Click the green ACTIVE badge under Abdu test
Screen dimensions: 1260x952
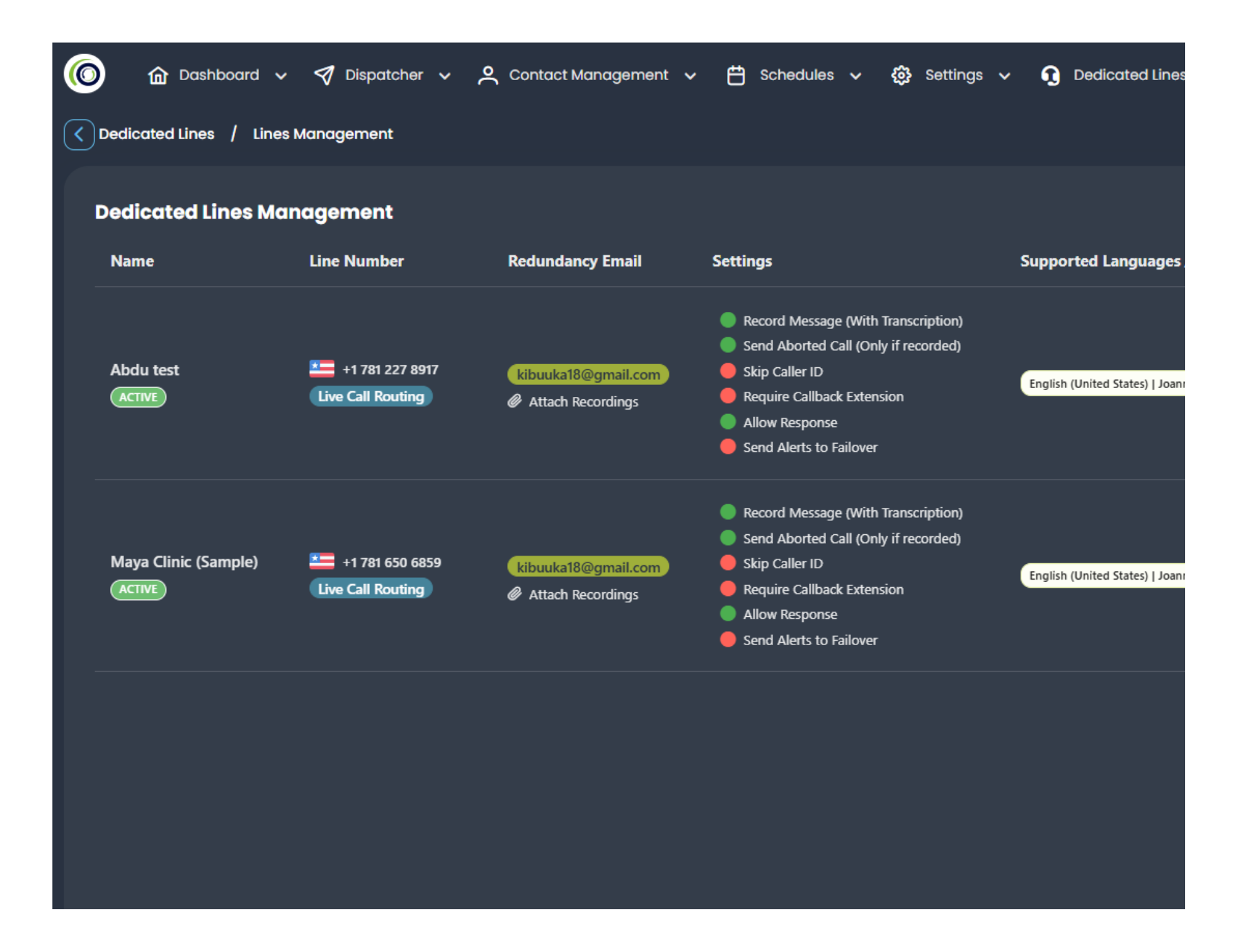pyautogui.click(x=137, y=396)
